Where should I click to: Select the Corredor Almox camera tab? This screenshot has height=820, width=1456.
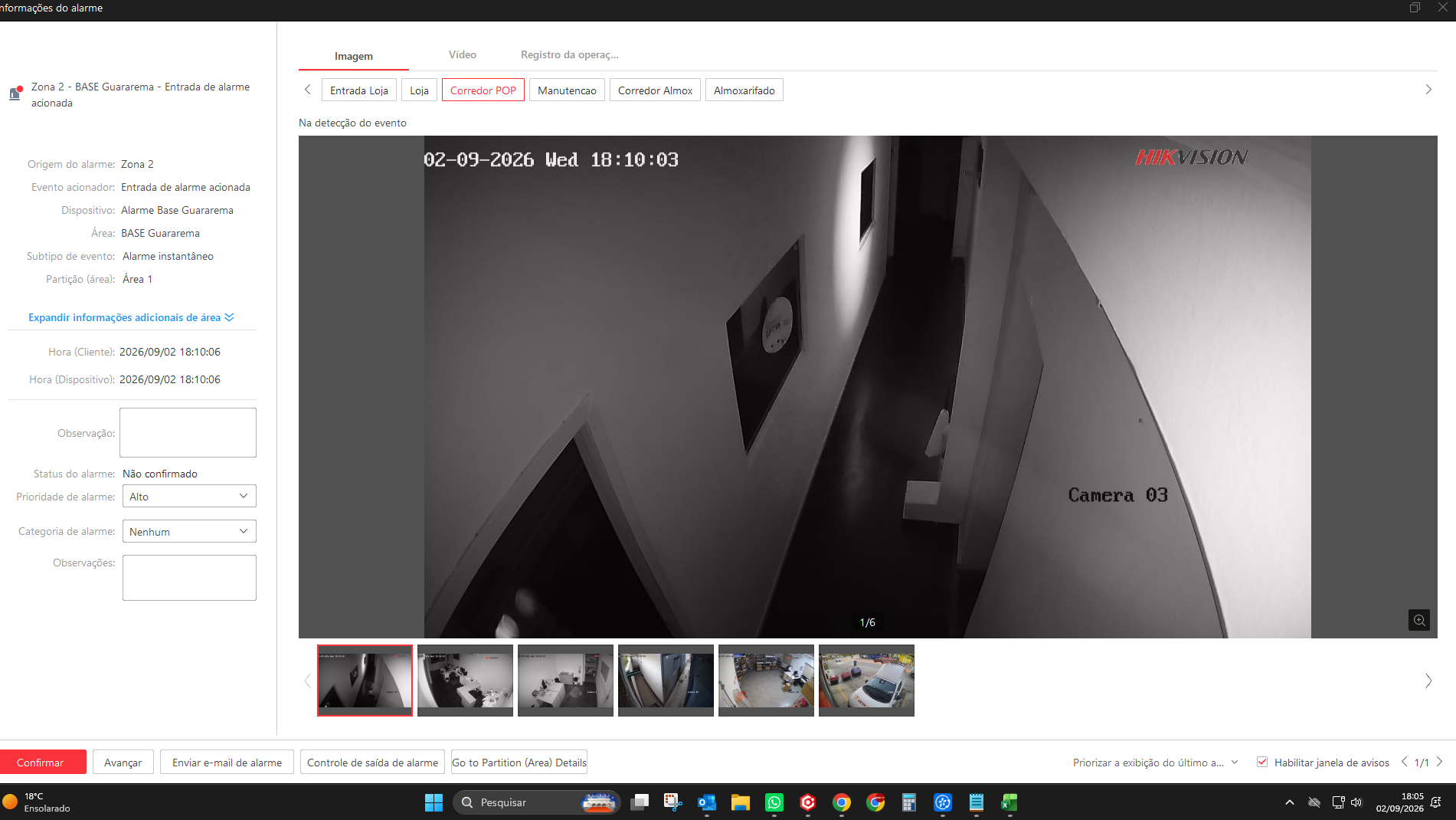point(655,90)
